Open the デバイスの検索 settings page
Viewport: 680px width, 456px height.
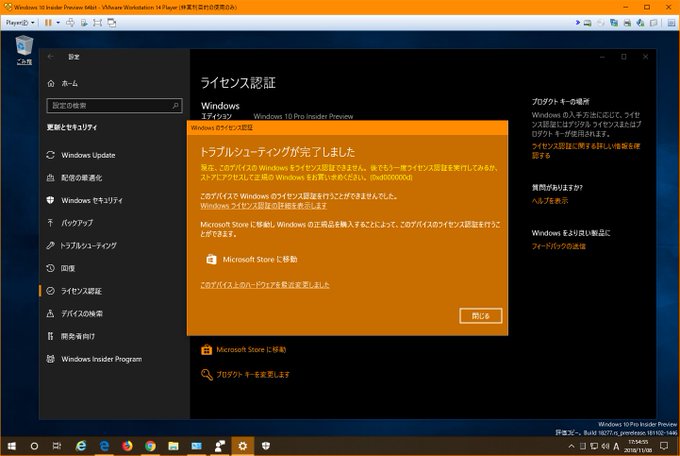coord(75,313)
